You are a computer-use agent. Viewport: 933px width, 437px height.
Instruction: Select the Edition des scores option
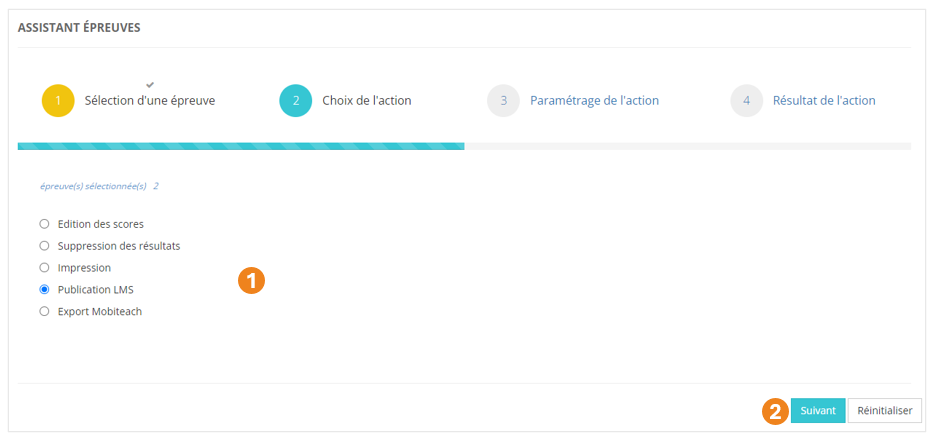(x=44, y=224)
